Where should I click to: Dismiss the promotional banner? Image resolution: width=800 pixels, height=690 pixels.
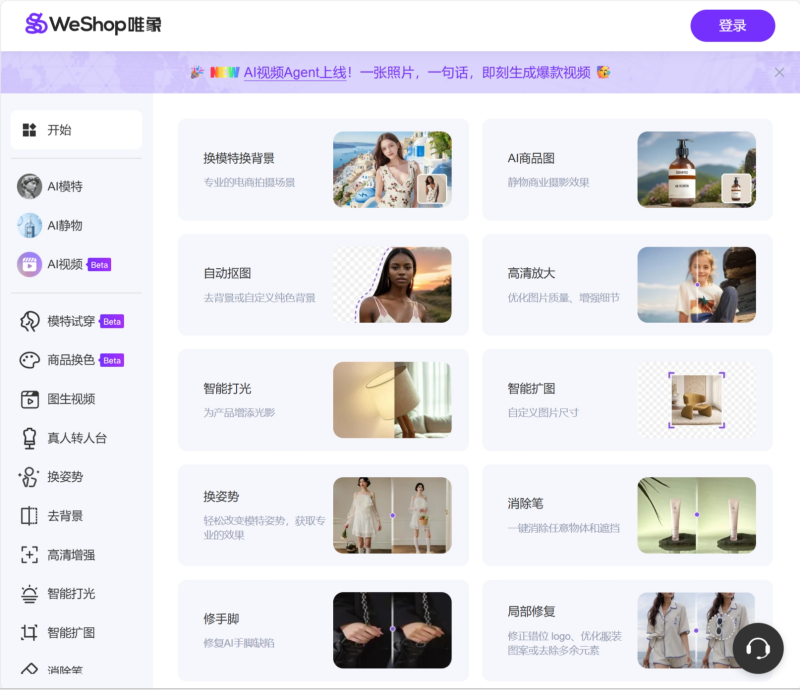click(x=779, y=71)
